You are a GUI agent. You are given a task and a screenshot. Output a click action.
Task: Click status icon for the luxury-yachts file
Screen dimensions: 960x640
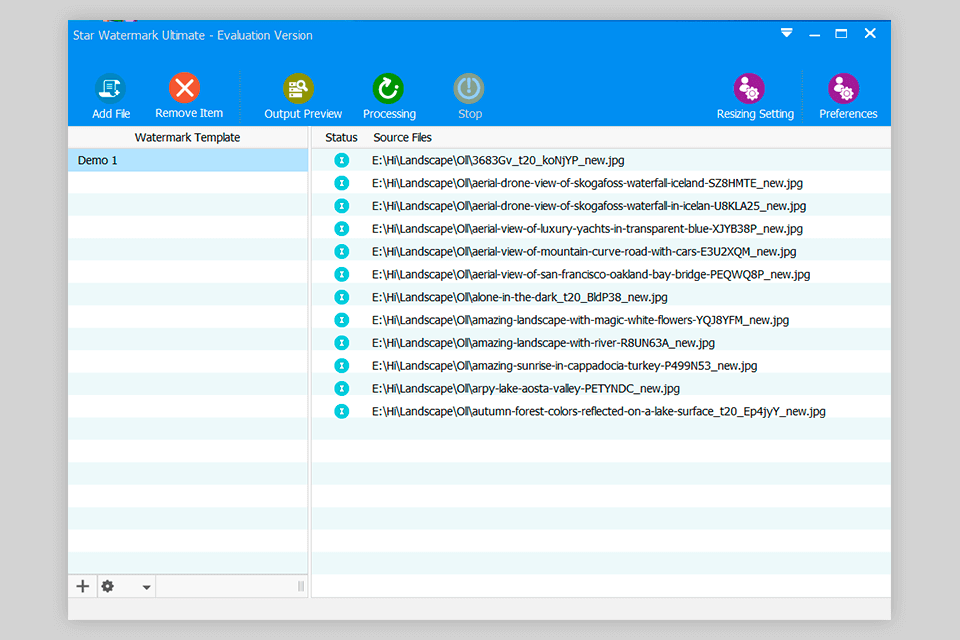point(342,228)
